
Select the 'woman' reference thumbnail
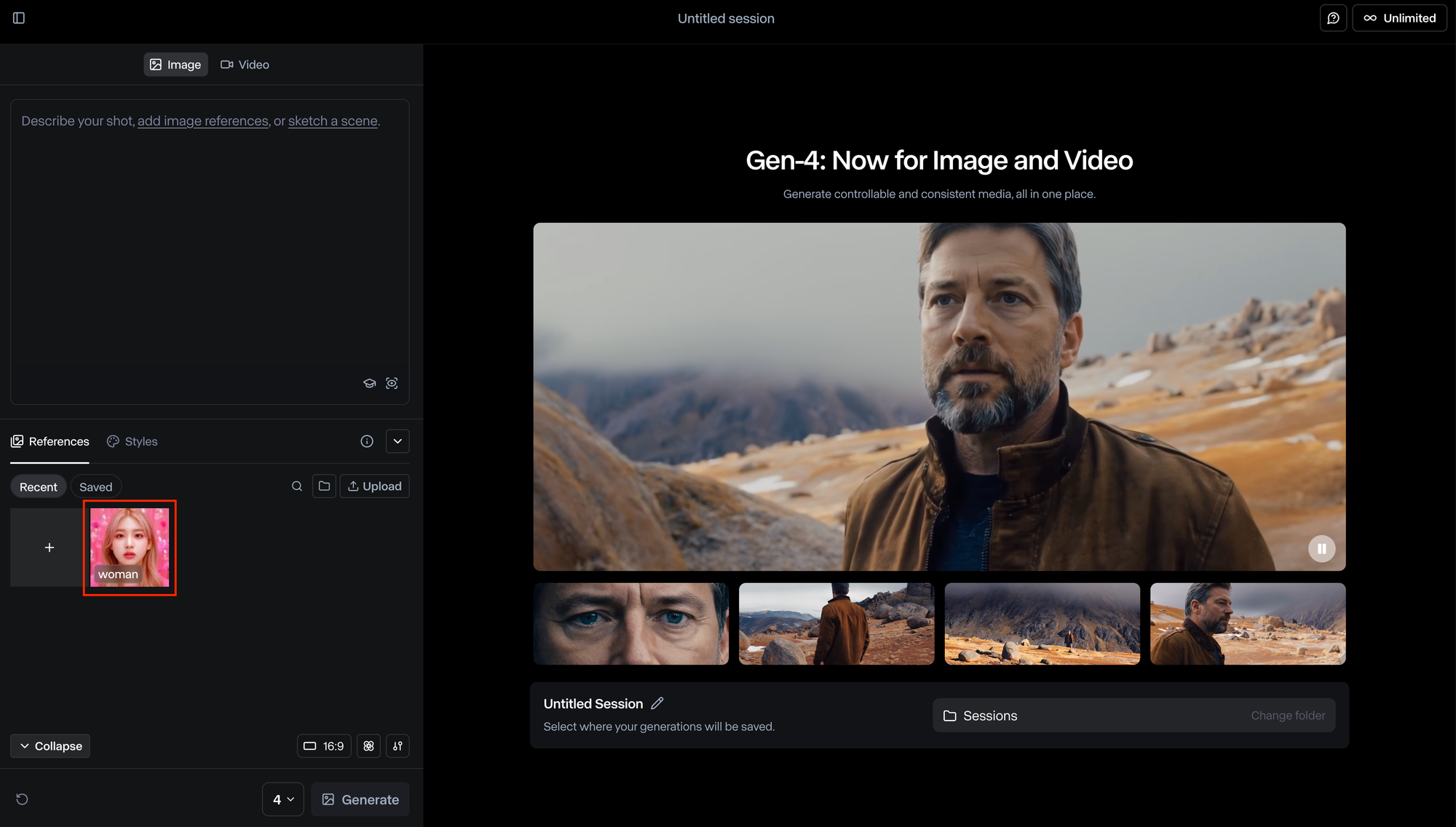pyautogui.click(x=130, y=547)
